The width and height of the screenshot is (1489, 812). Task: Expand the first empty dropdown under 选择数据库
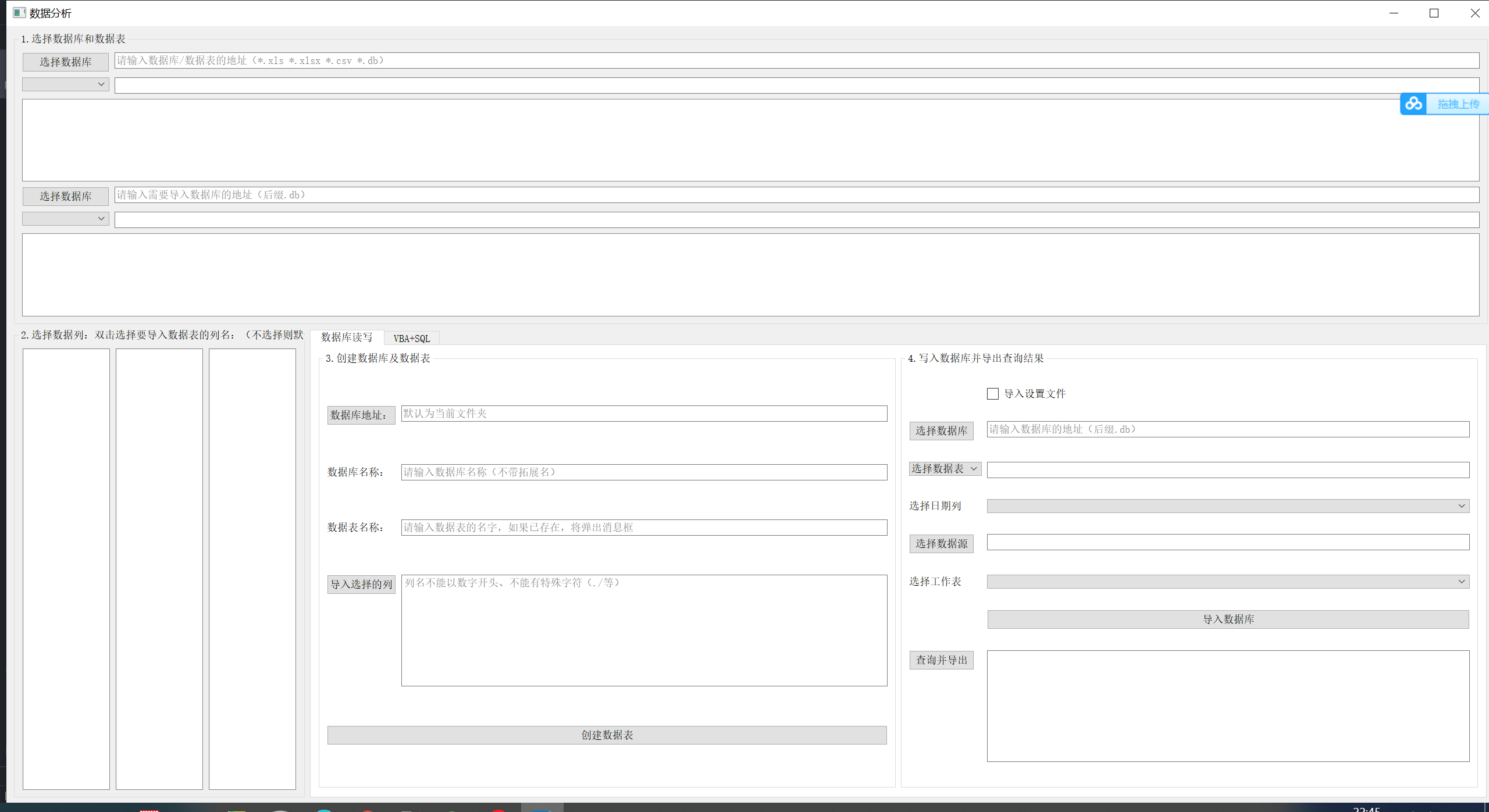(65, 84)
